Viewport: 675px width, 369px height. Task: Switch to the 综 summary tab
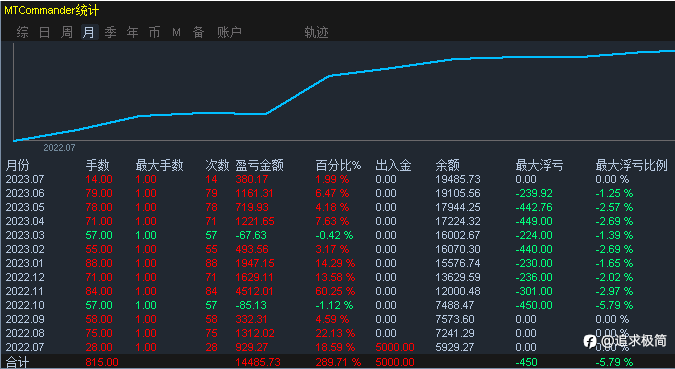[22, 32]
